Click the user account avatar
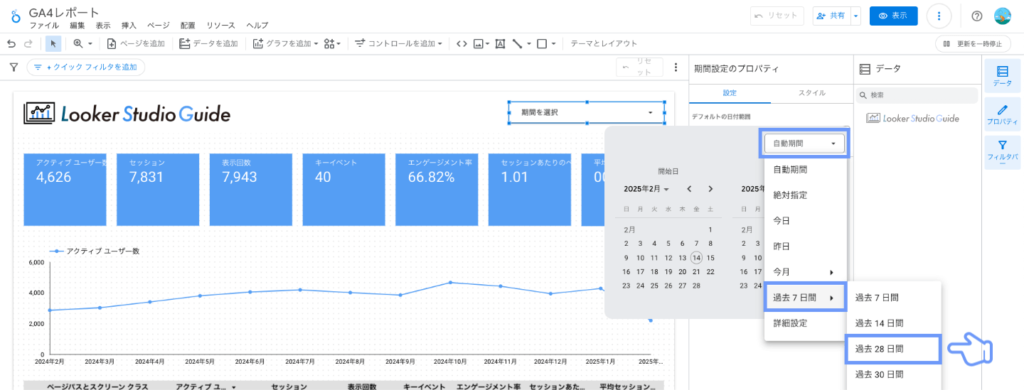The image size is (1024, 390). click(x=1002, y=16)
